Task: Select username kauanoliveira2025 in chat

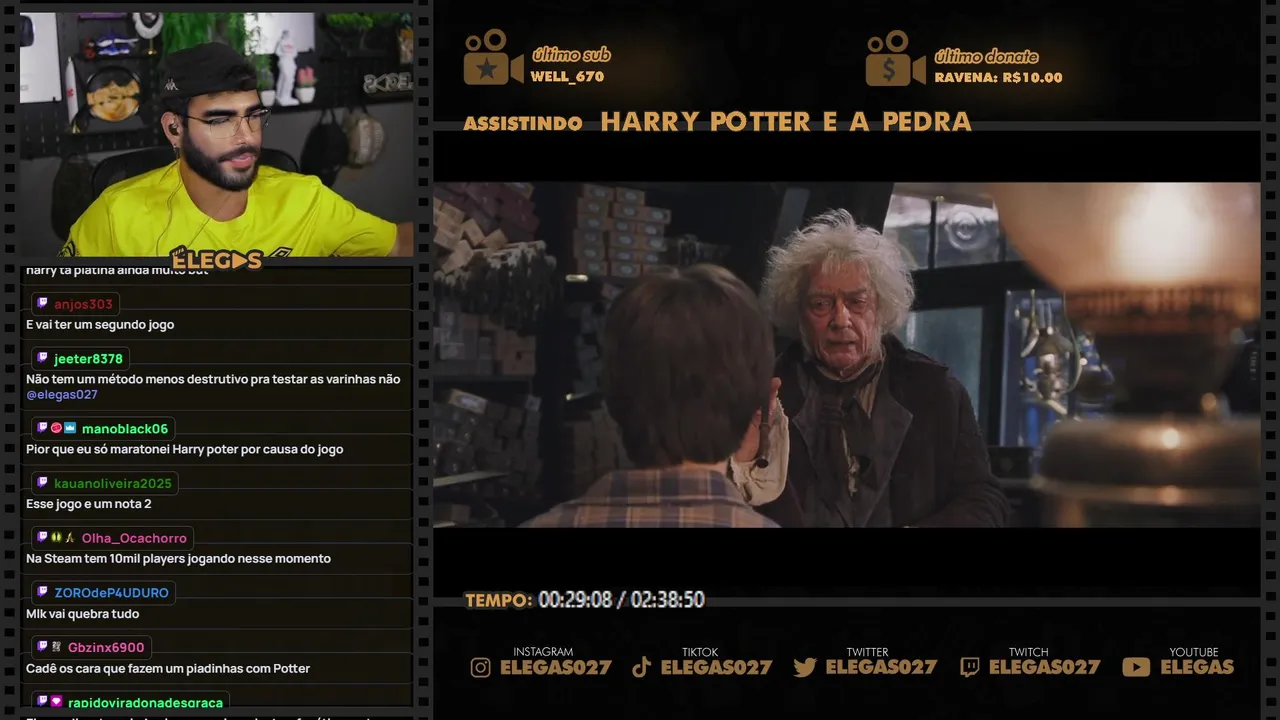Action: (113, 484)
